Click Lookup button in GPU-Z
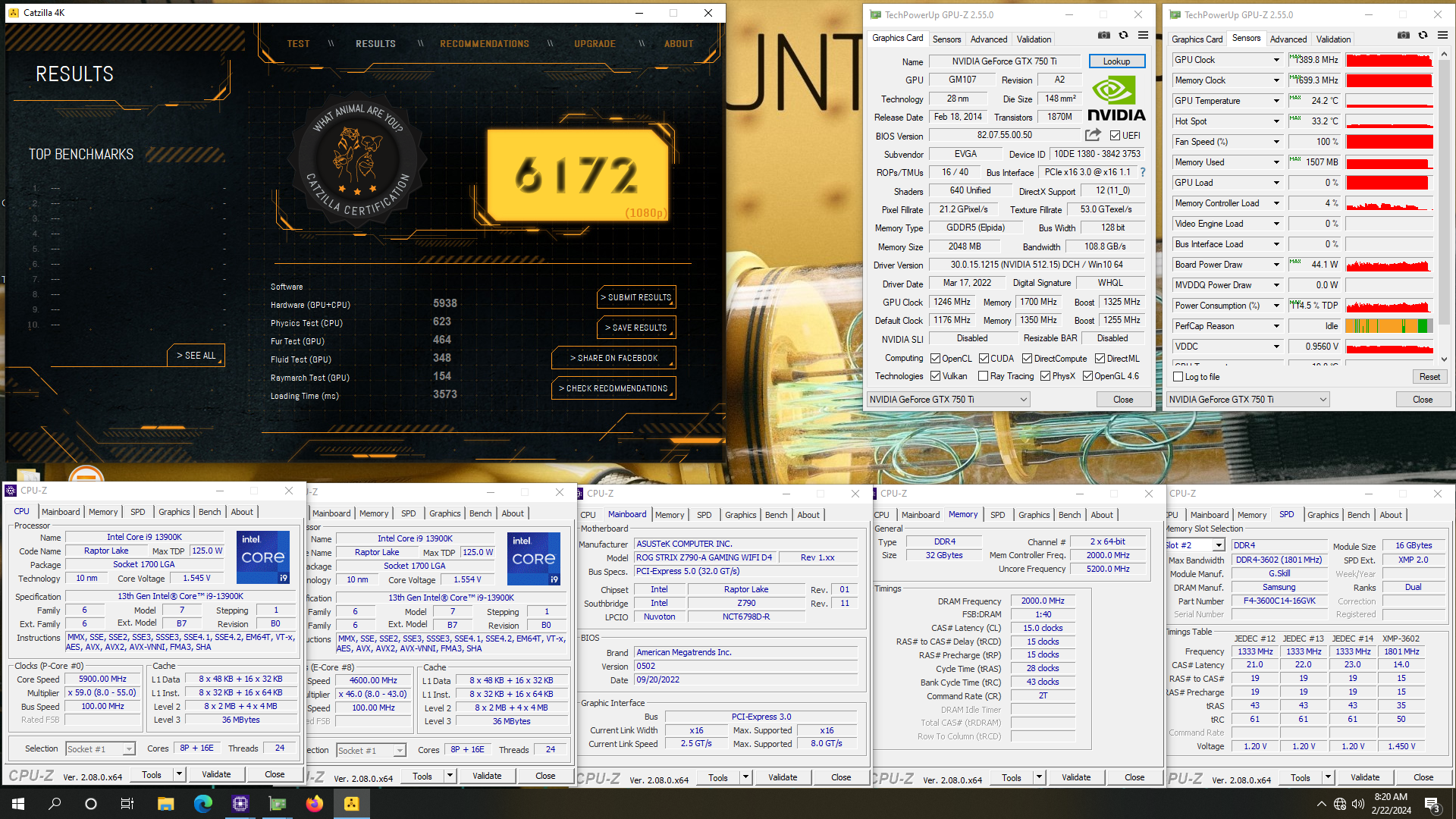Screen dimensions: 1456x819 (x=1116, y=61)
